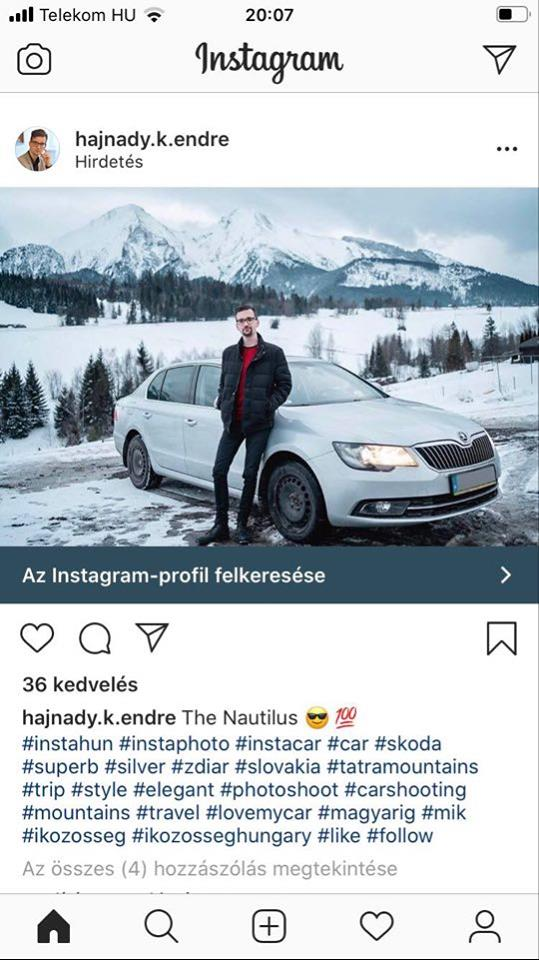Open the Profile tab person icon
The height and width of the screenshot is (960, 539).
pos(484,926)
